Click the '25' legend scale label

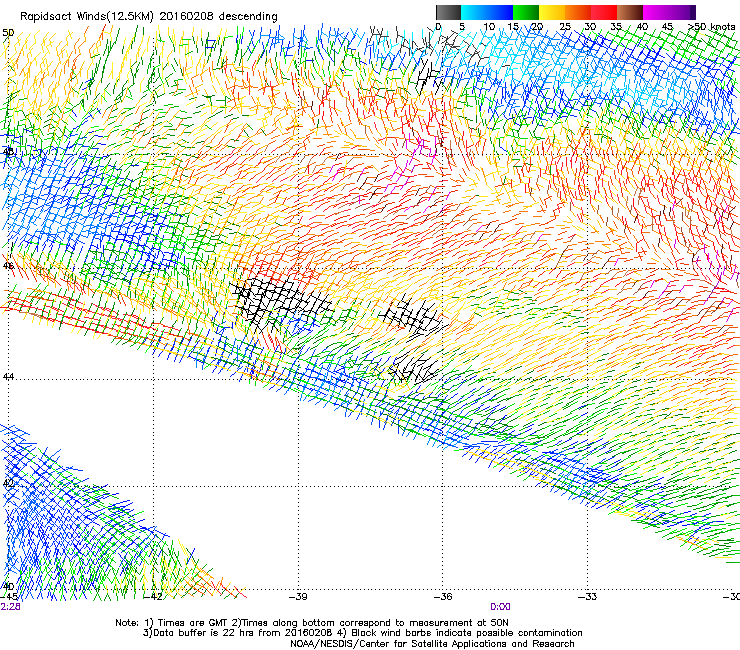tap(565, 26)
